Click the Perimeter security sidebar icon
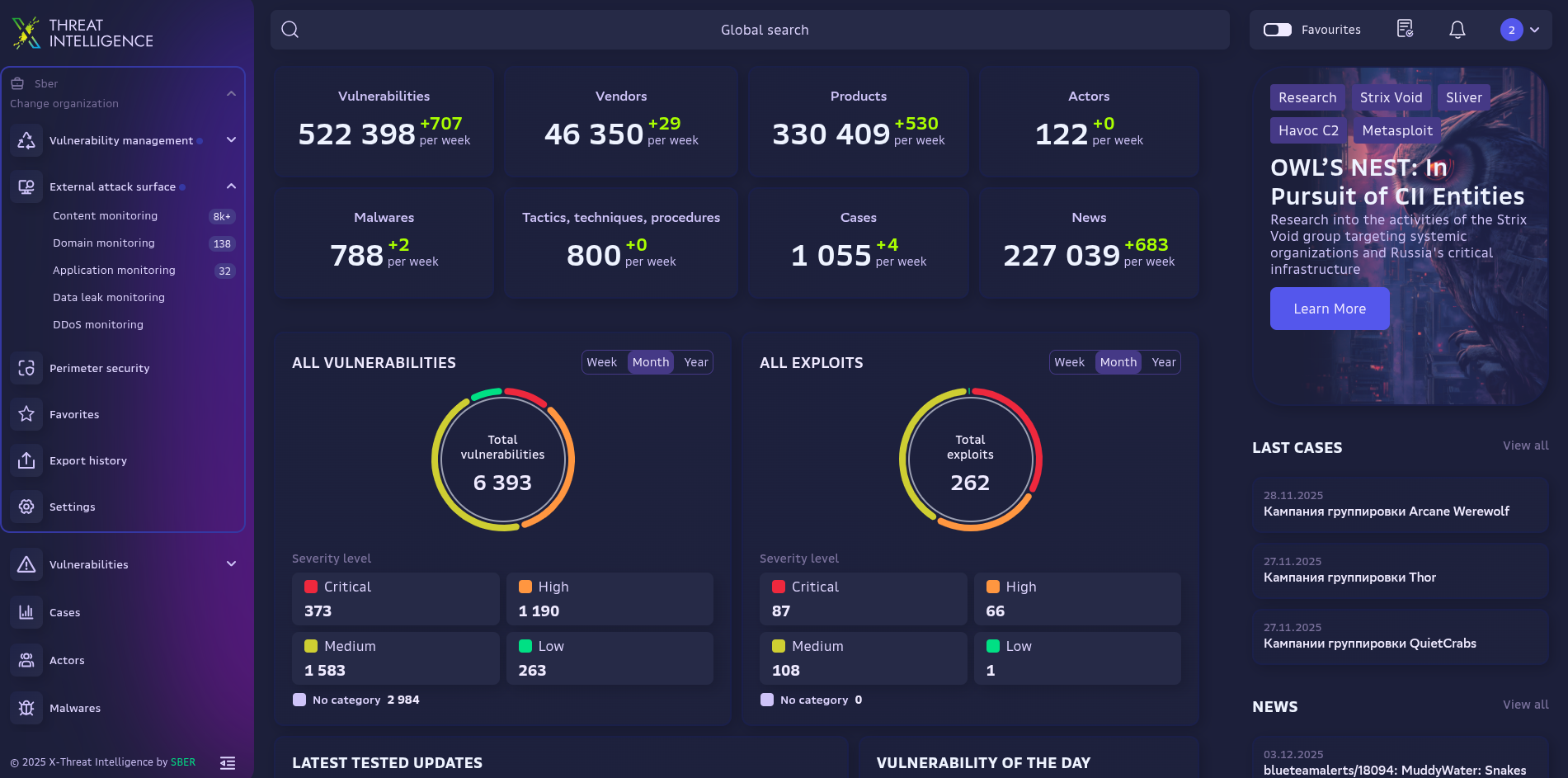Image resolution: width=1568 pixels, height=778 pixels. (26, 368)
